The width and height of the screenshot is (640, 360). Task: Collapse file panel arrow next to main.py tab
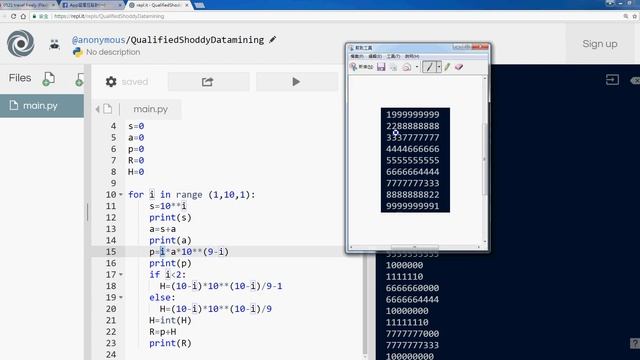pos(98,109)
